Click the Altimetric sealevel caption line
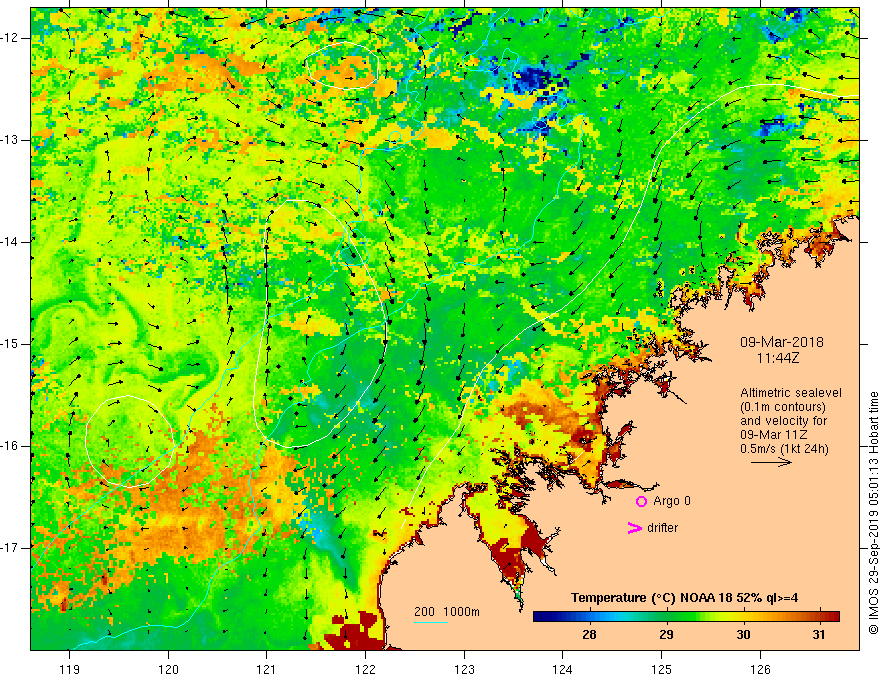Image resolution: width=880 pixels, height=680 pixels. pyautogui.click(x=791, y=393)
